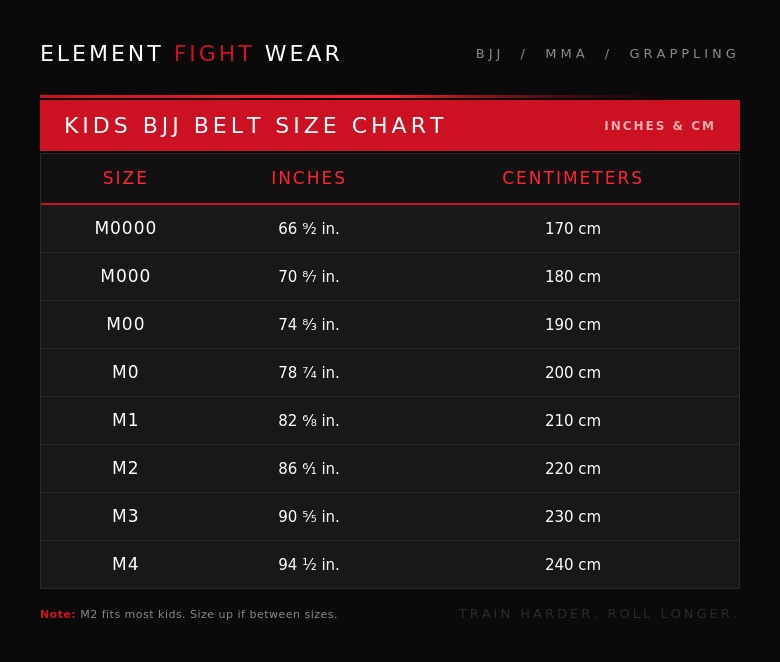Click the M1 size row label

click(126, 420)
